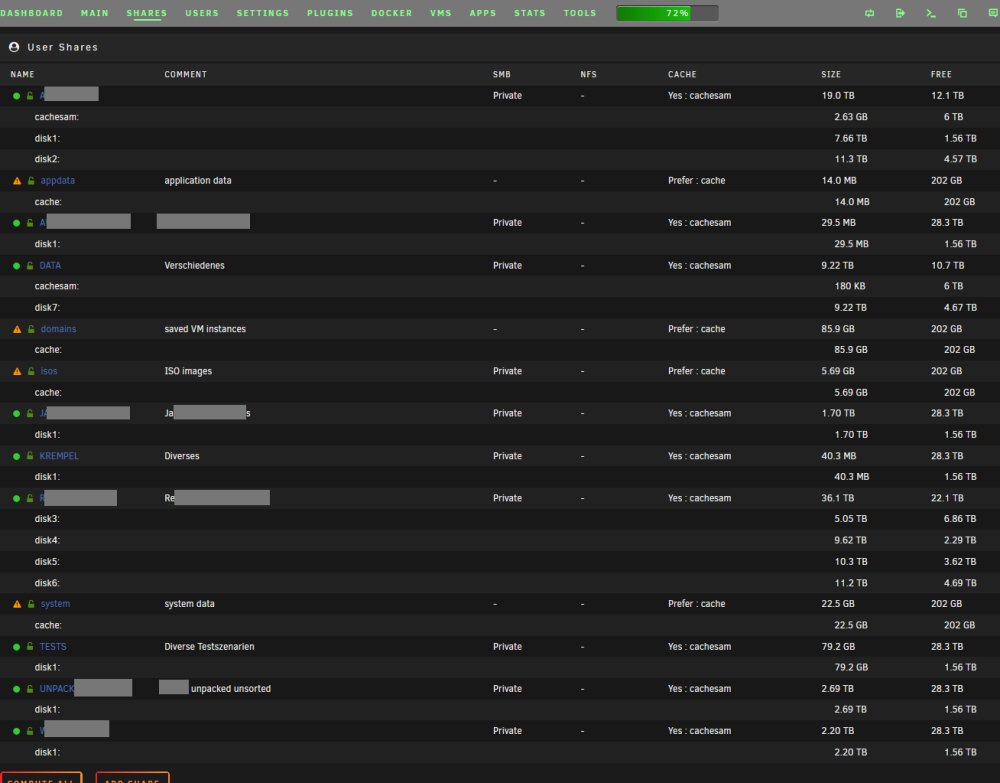Open the Stats tab
1000x783 pixels.
click(x=530, y=13)
